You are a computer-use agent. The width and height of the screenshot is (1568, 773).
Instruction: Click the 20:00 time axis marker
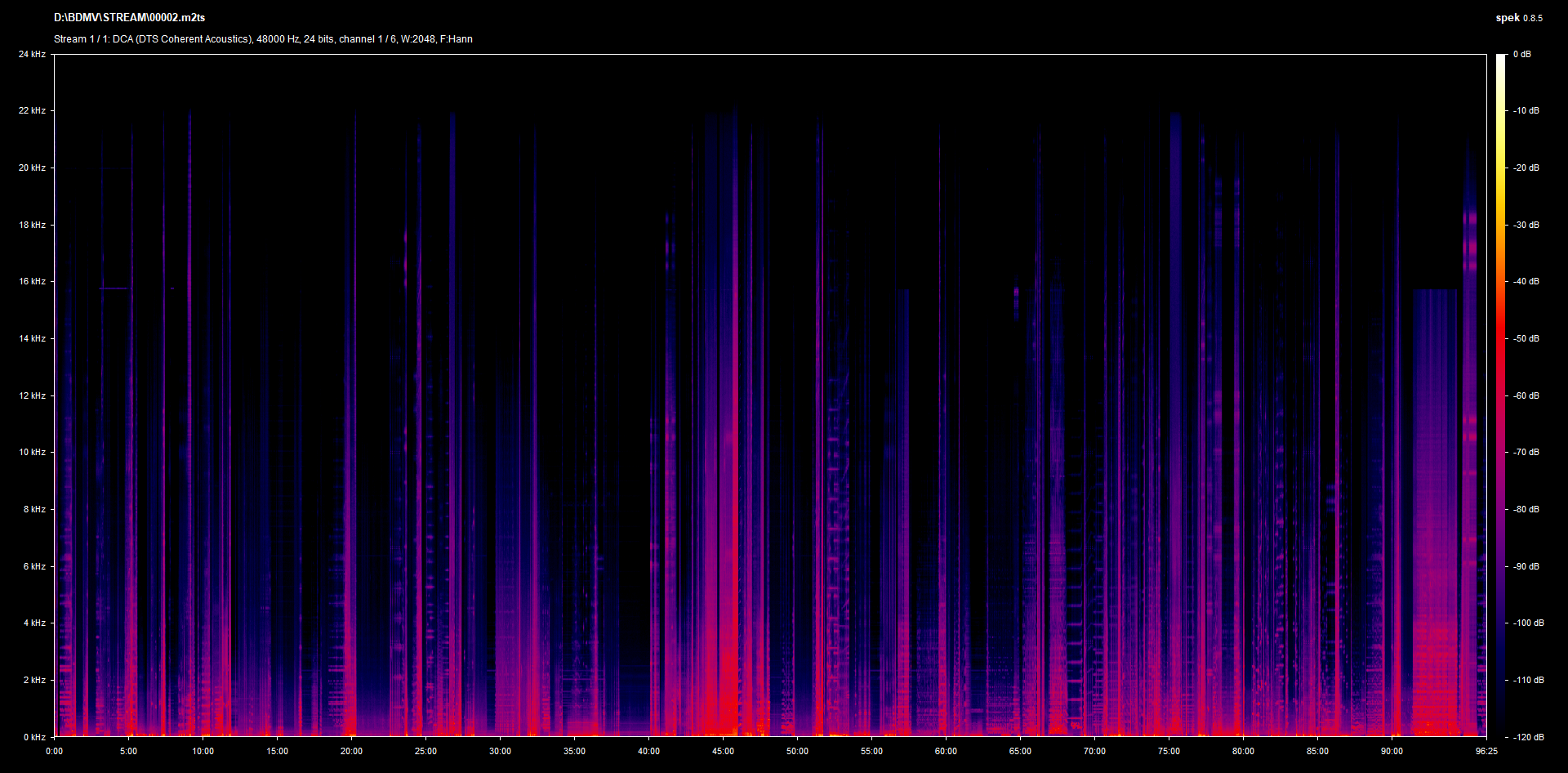pyautogui.click(x=351, y=751)
